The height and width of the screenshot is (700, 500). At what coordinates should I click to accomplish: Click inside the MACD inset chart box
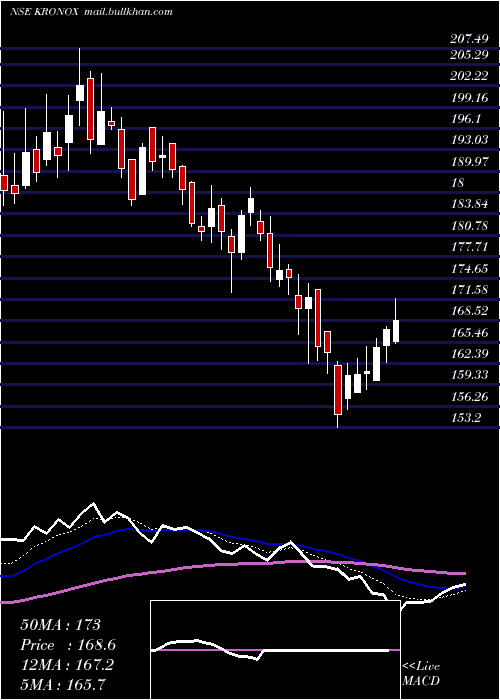(275, 650)
